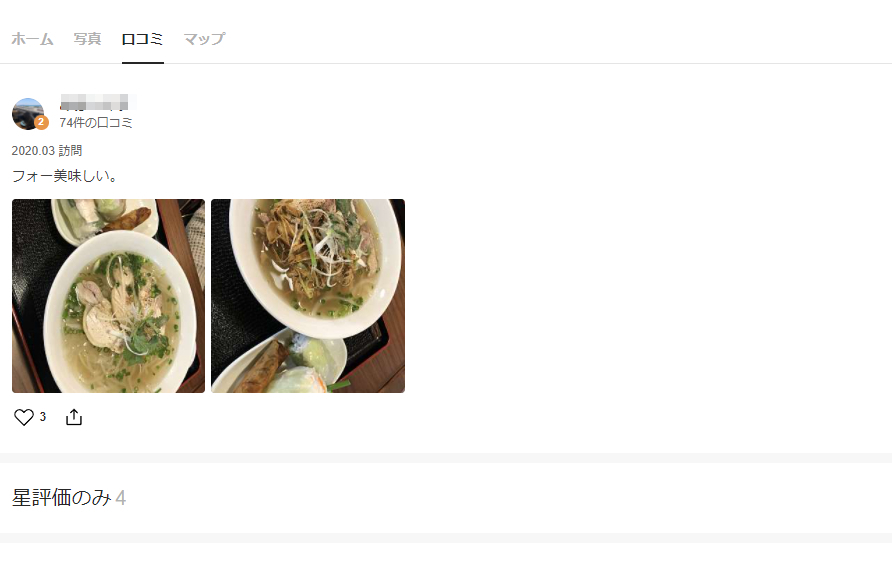This screenshot has width=892, height=582.
Task: Click the orange level 2 badge
Action: (41, 122)
